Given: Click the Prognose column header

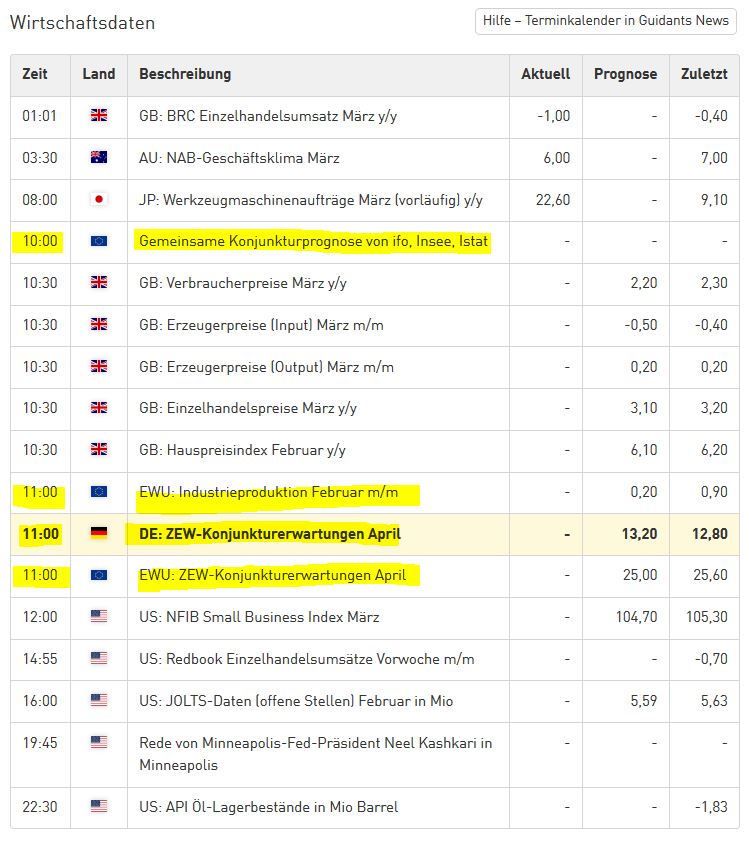Looking at the screenshot, I should click(x=626, y=74).
